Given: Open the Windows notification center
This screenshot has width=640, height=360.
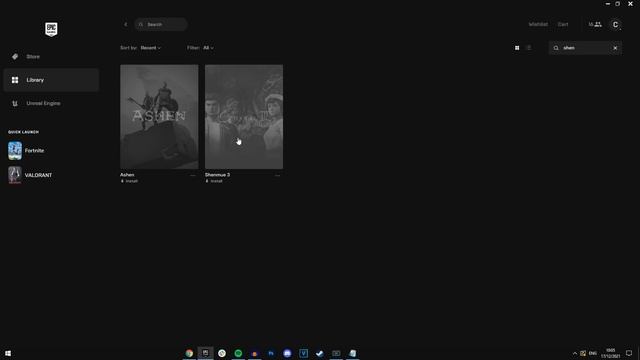Looking at the screenshot, I should click(x=629, y=353).
